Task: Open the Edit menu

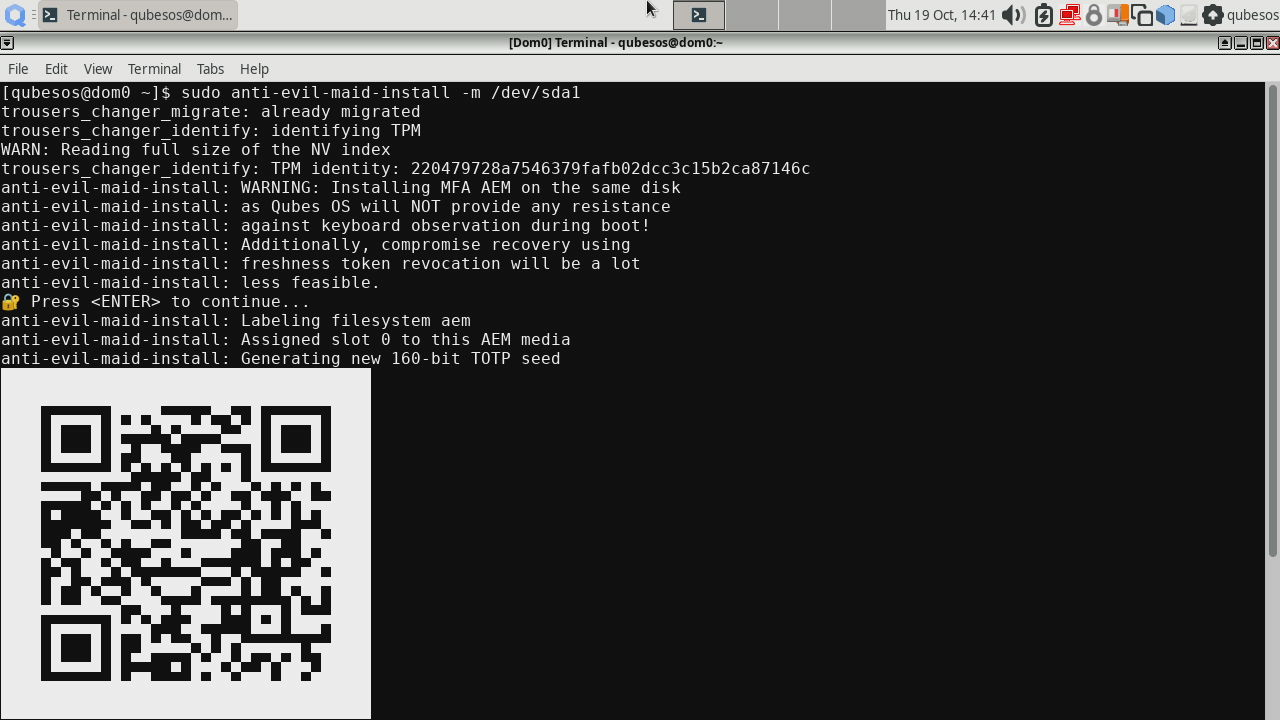Action: (56, 69)
